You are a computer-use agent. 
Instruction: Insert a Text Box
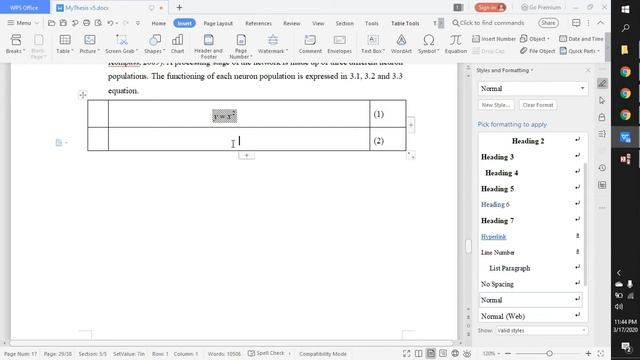point(372,44)
